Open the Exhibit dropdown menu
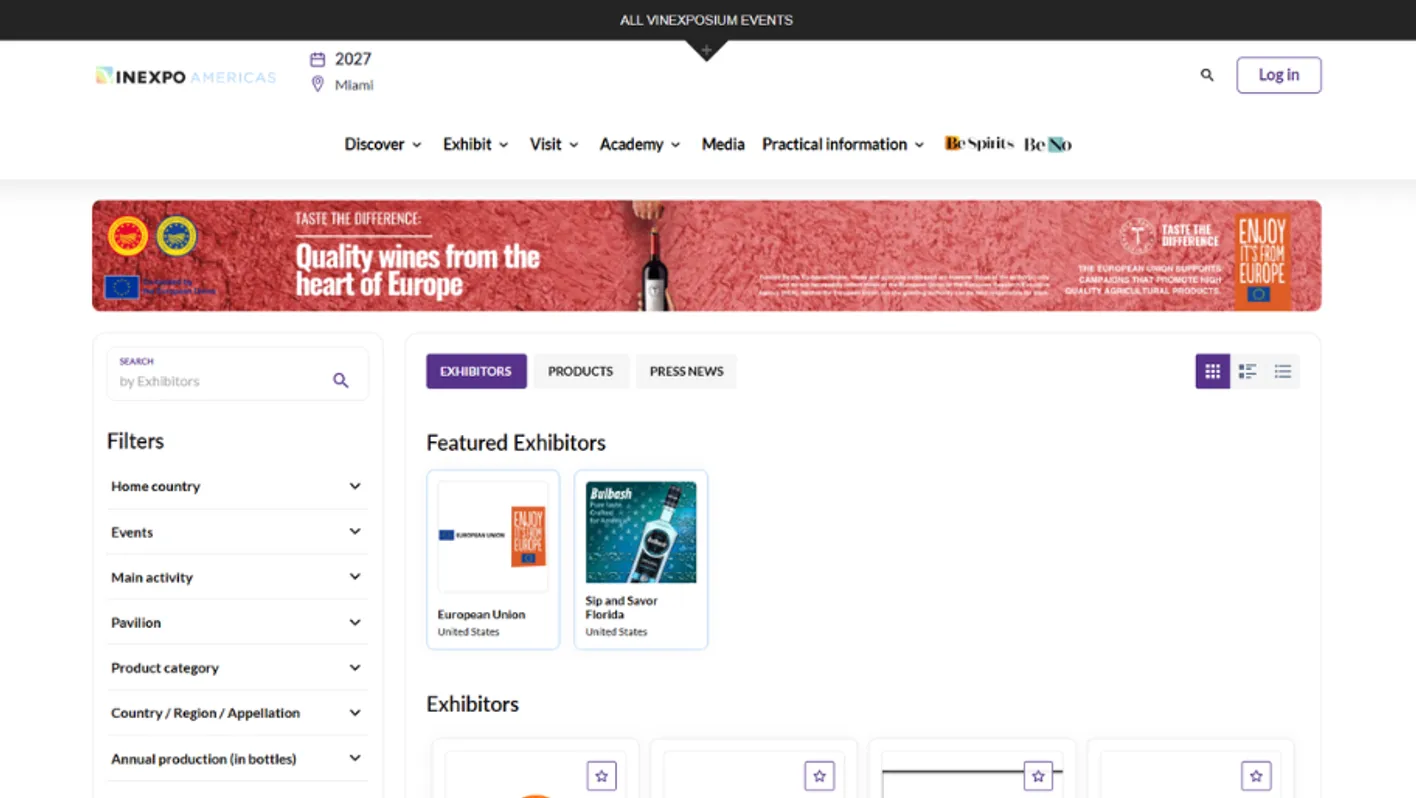 (476, 144)
